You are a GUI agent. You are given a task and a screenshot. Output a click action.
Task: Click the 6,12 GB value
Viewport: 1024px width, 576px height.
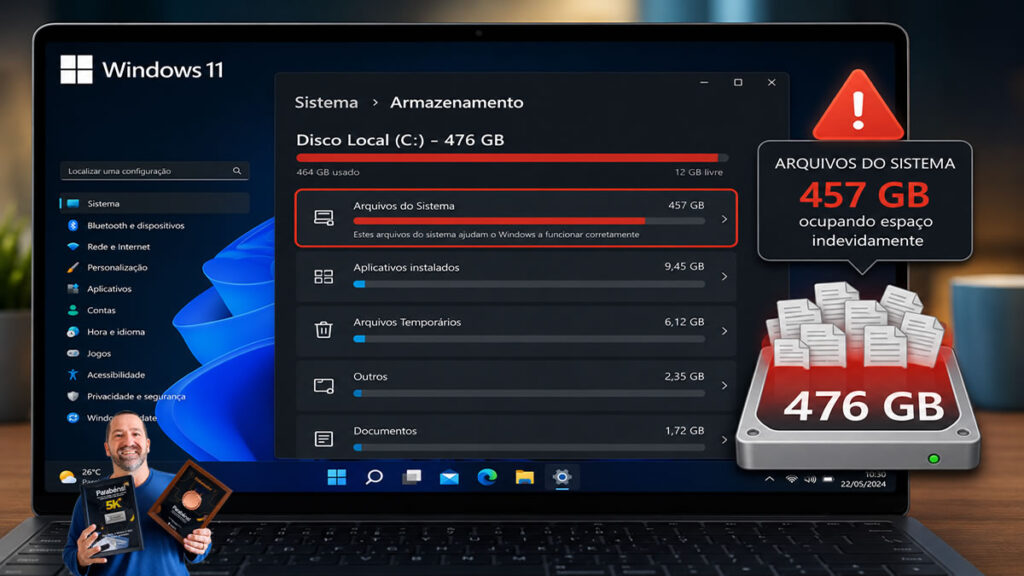684,321
